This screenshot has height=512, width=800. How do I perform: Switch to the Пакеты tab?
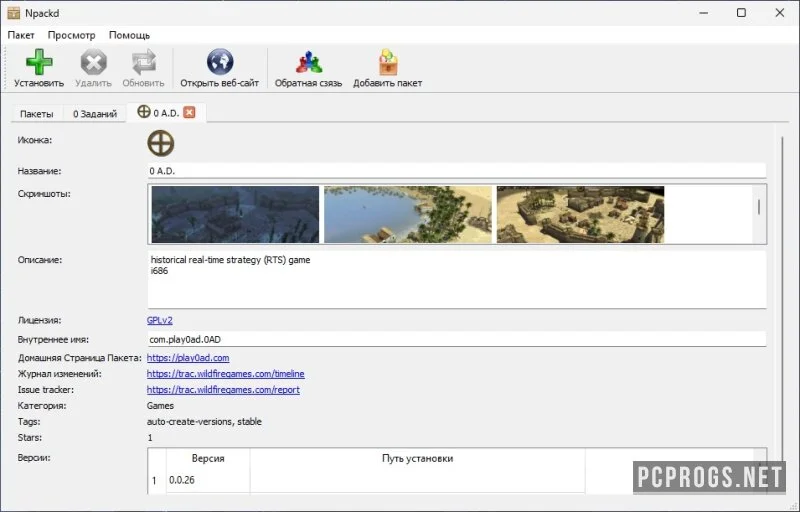(x=37, y=114)
